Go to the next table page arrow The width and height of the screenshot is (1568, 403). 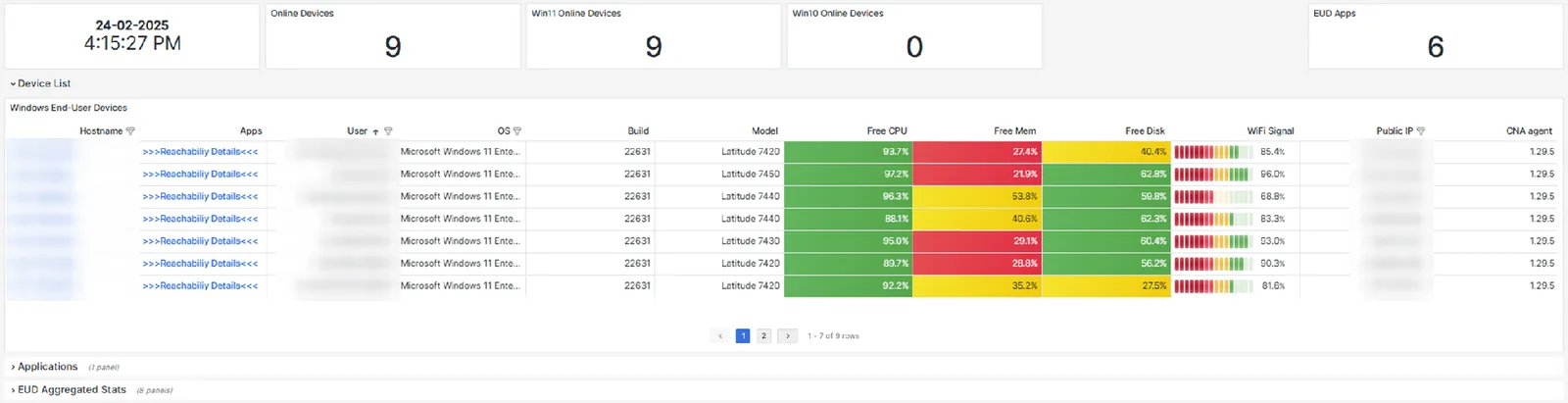click(787, 335)
